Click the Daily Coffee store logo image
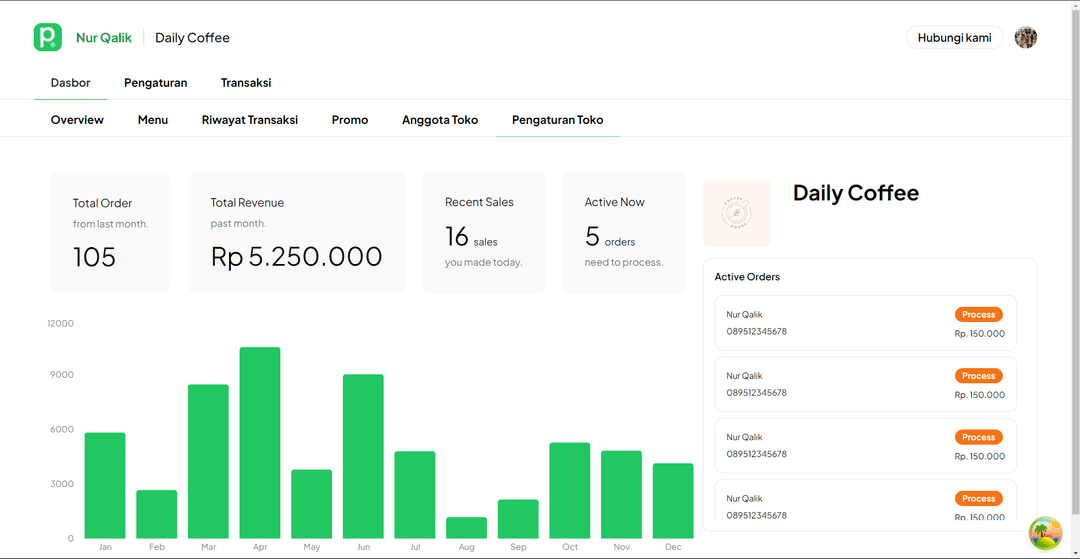1080x559 pixels. pyautogui.click(x=737, y=213)
